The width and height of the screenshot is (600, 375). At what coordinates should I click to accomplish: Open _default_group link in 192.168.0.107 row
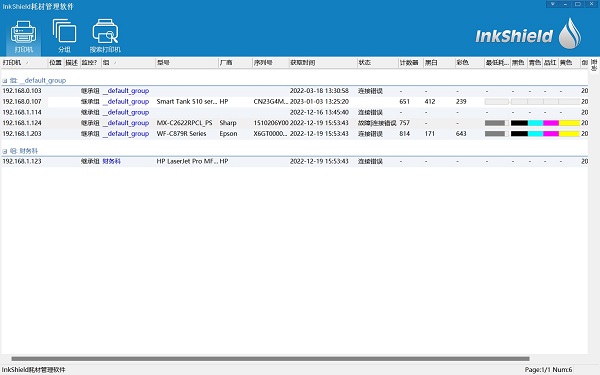126,102
